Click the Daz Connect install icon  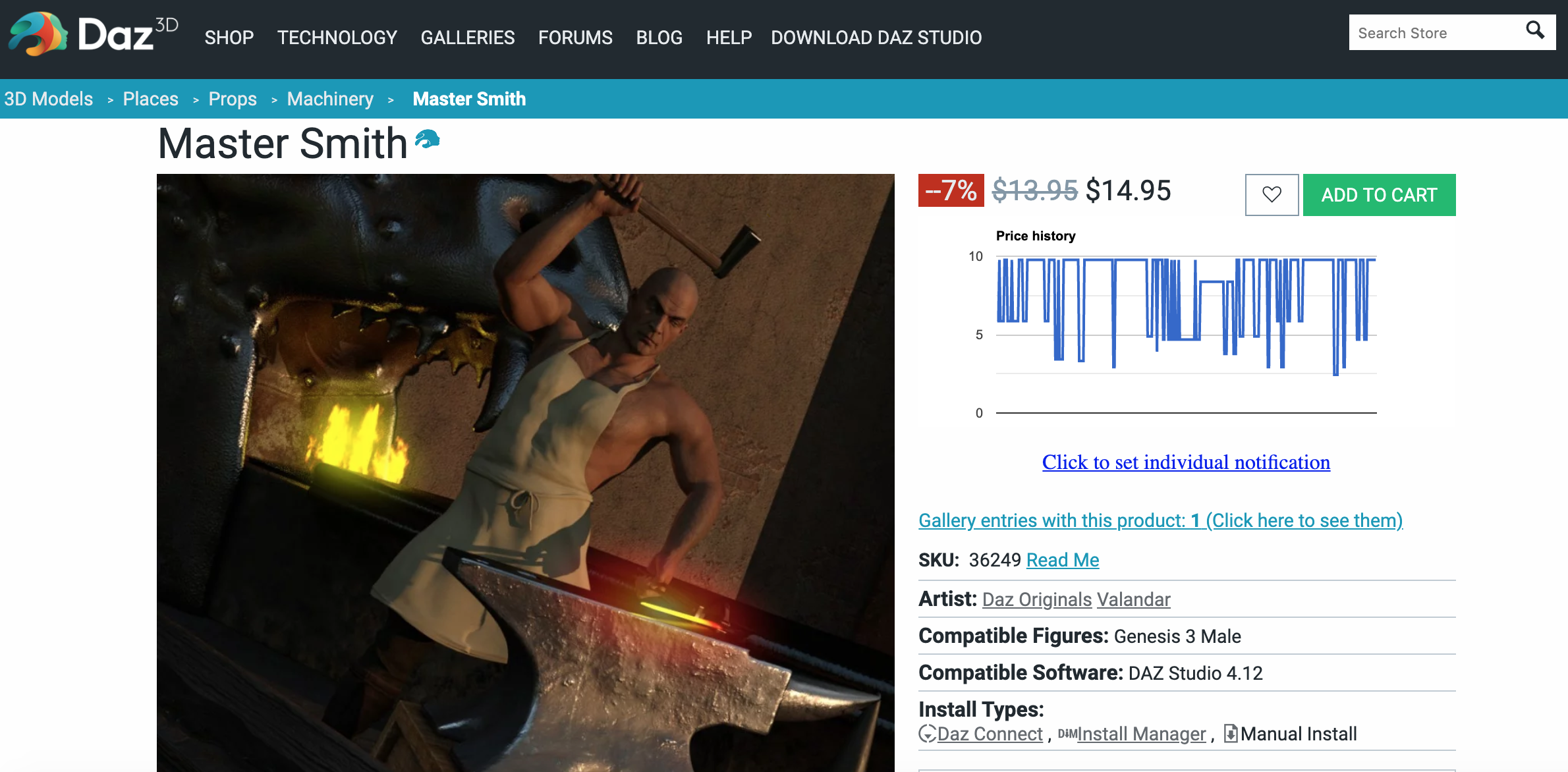point(927,733)
